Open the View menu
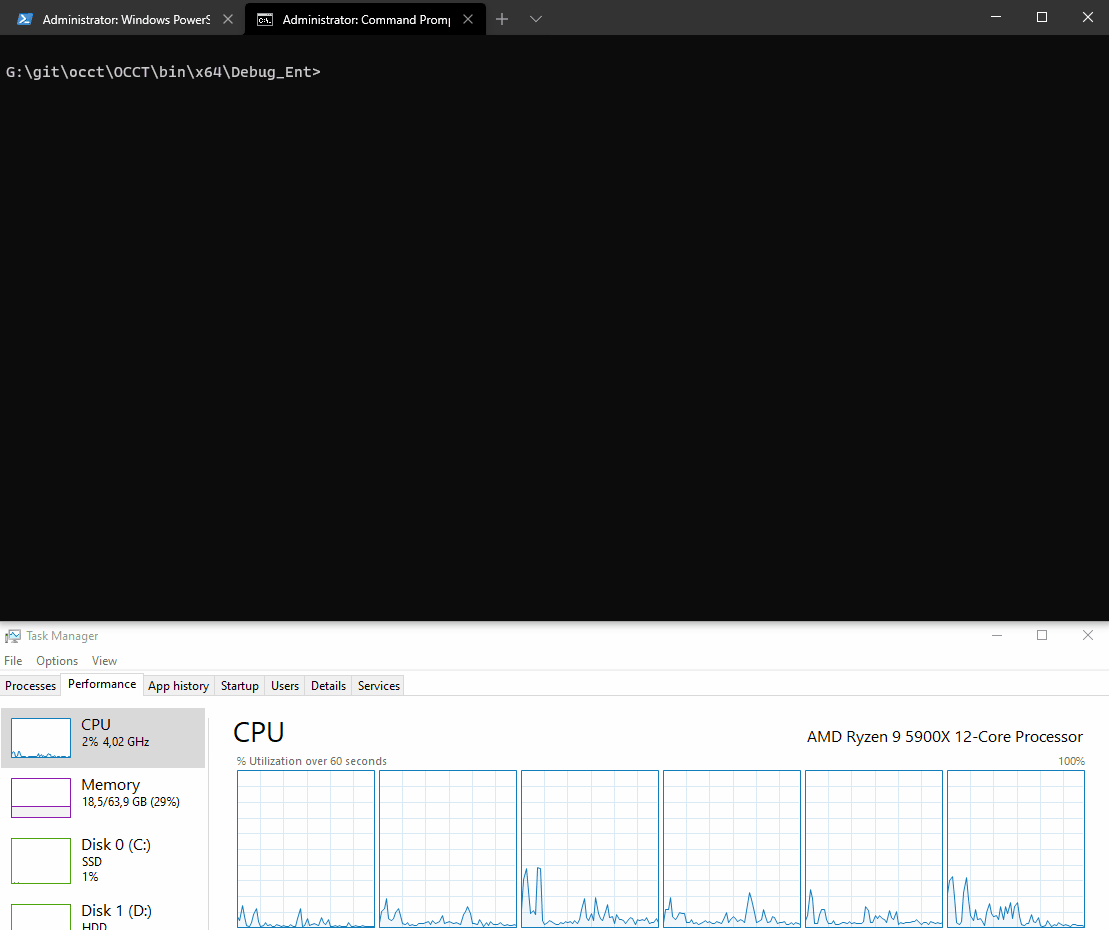 104,661
